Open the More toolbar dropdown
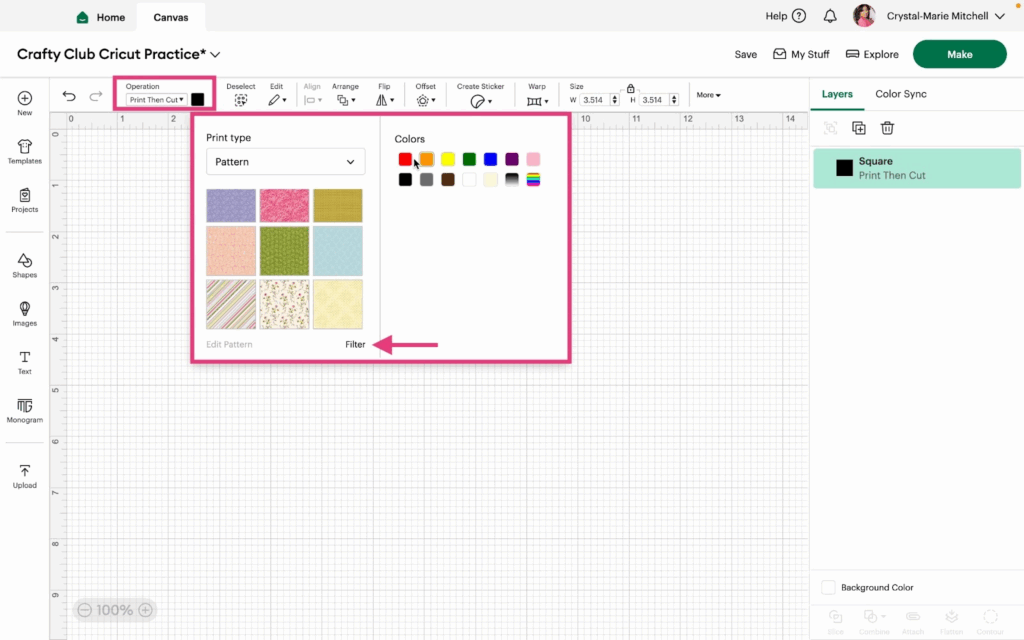The width and height of the screenshot is (1024, 640). coord(709,95)
